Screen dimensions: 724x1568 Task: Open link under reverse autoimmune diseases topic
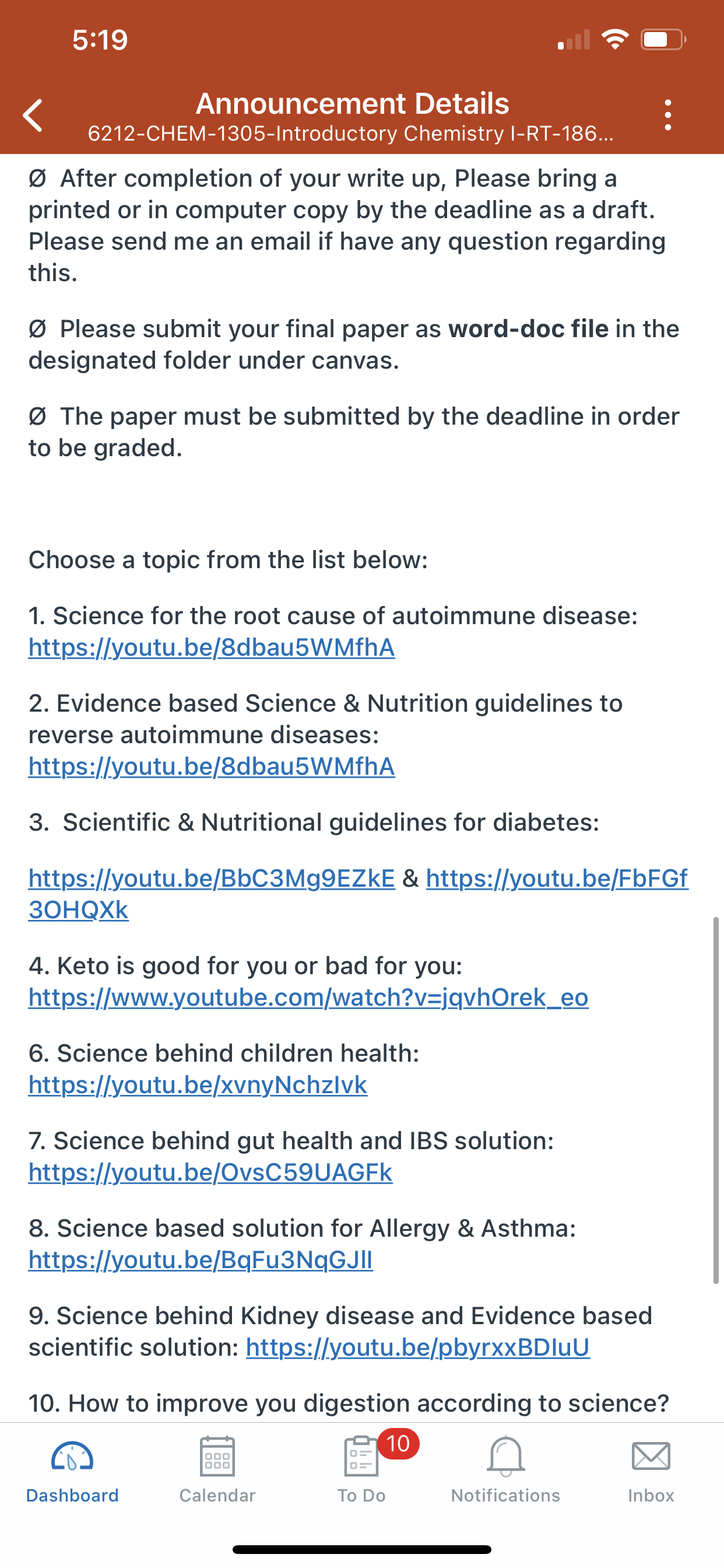[x=212, y=767]
